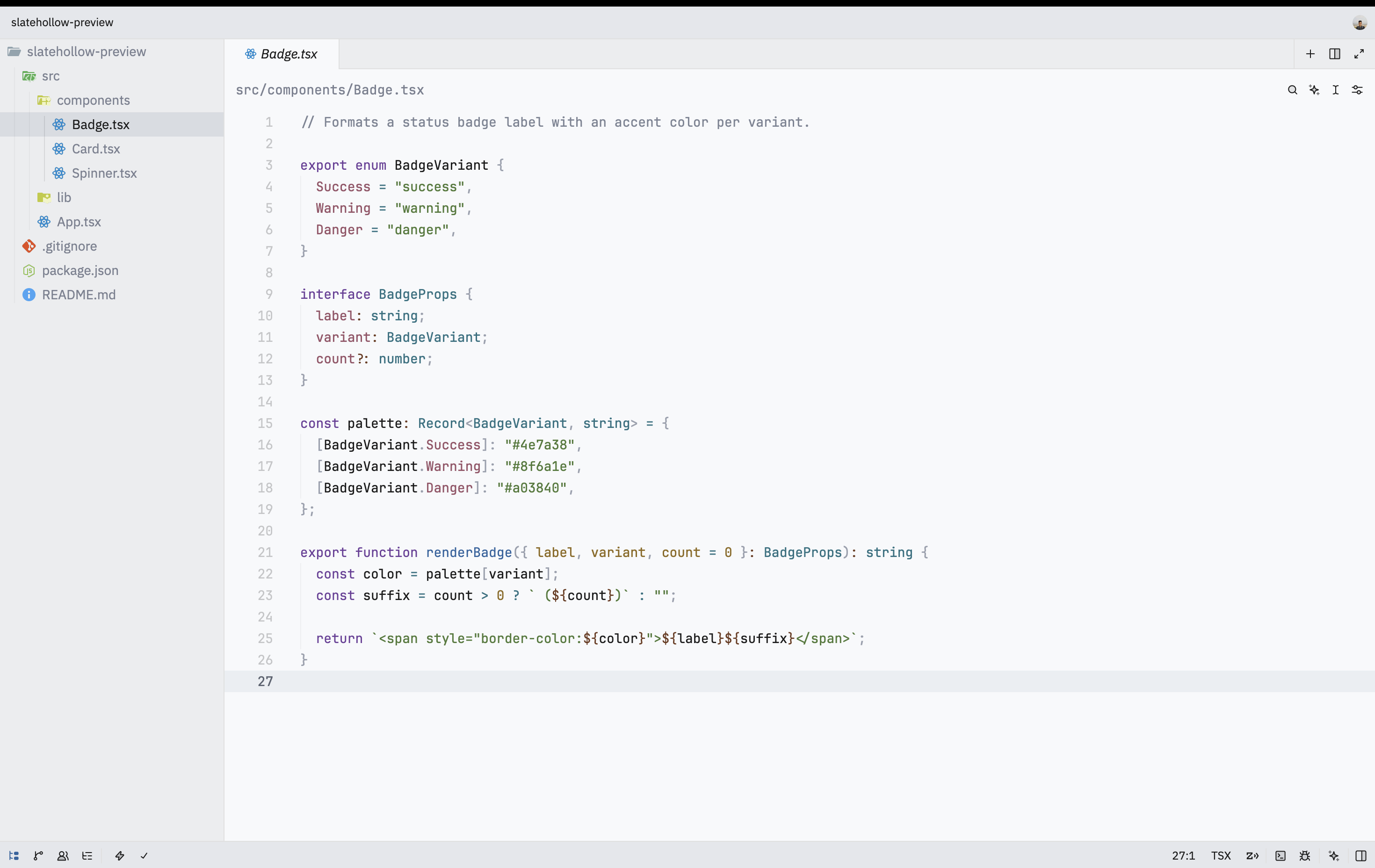
Task: Open the terminal panel icon
Action: [x=1280, y=855]
